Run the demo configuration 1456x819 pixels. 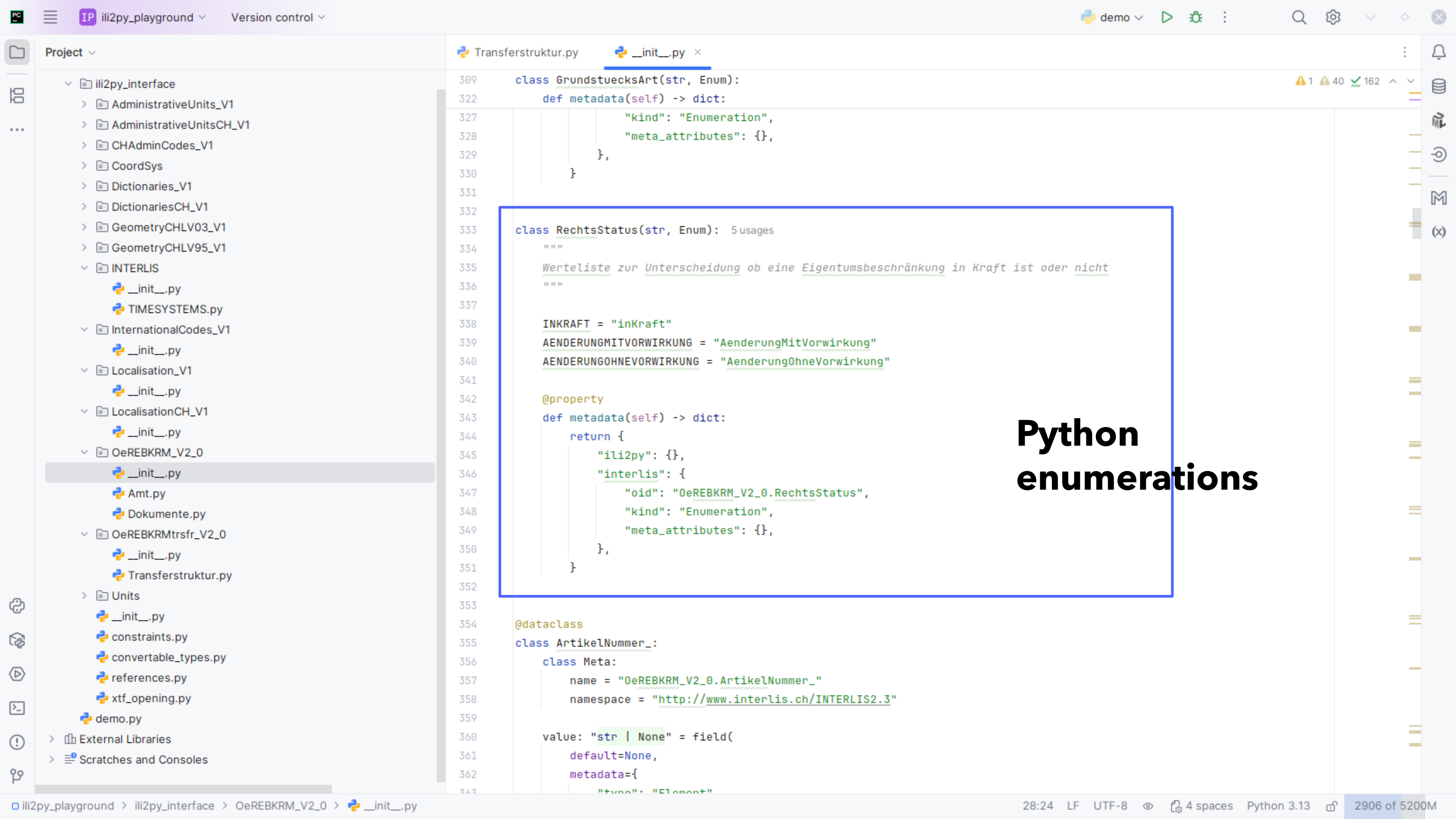pyautogui.click(x=1167, y=17)
